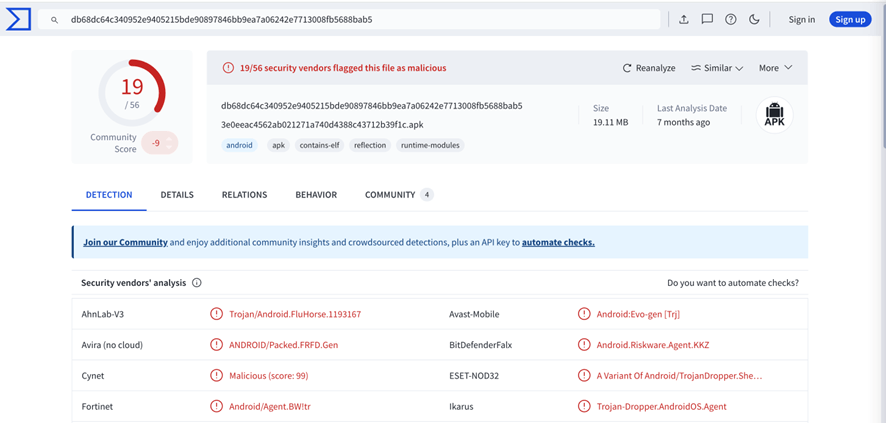The image size is (886, 423).
Task: Switch to the DETAILS tab
Action: (x=177, y=195)
